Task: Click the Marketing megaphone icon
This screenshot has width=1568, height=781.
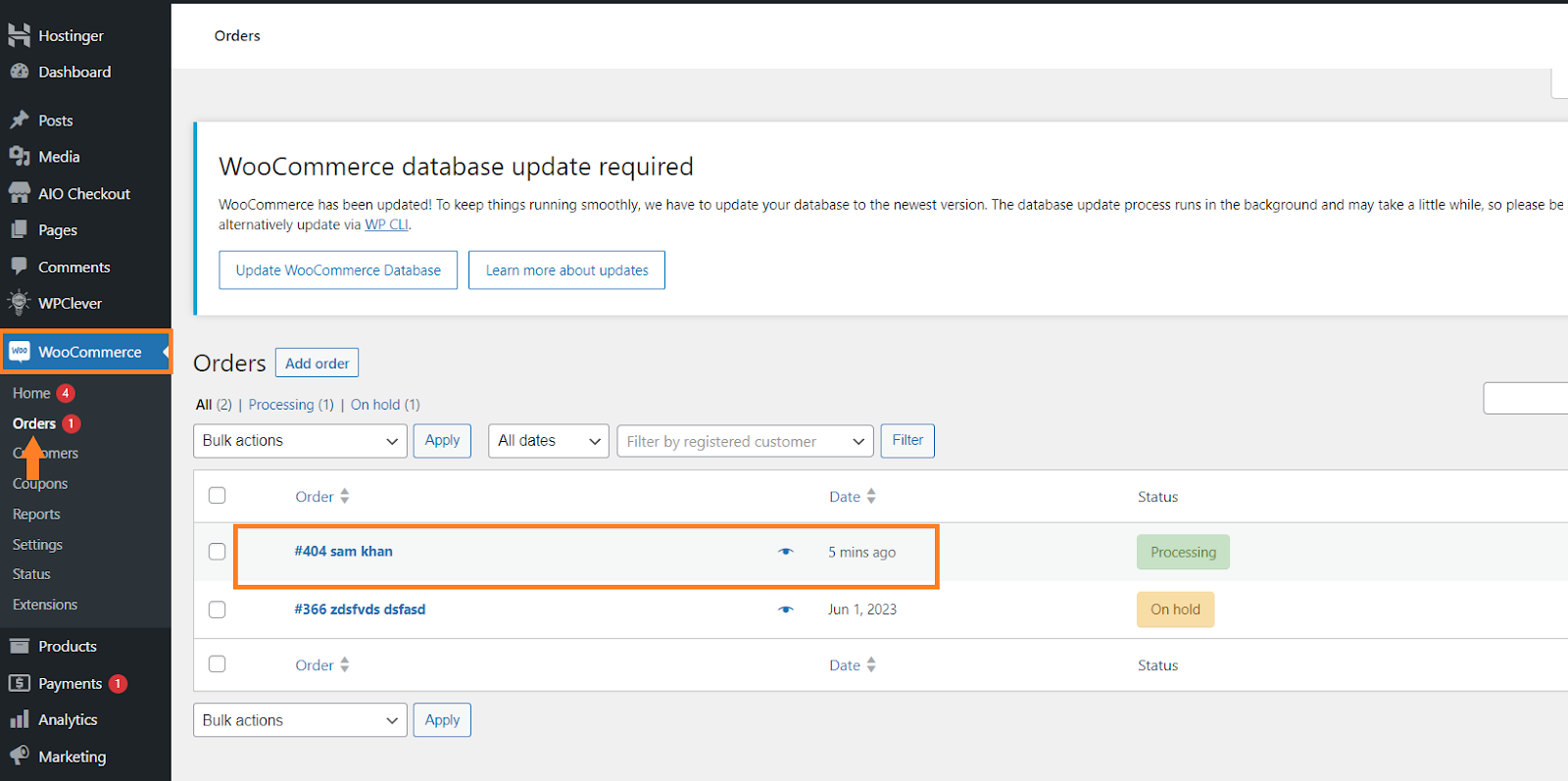Action: [x=19, y=756]
